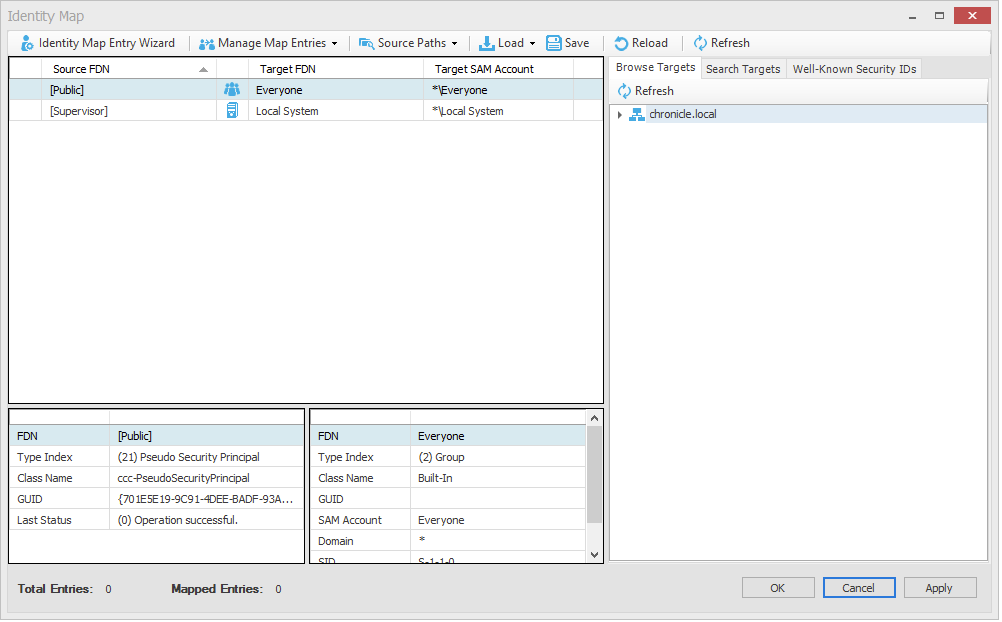Click the OK button
This screenshot has height=622, width=1002.
coord(778,588)
